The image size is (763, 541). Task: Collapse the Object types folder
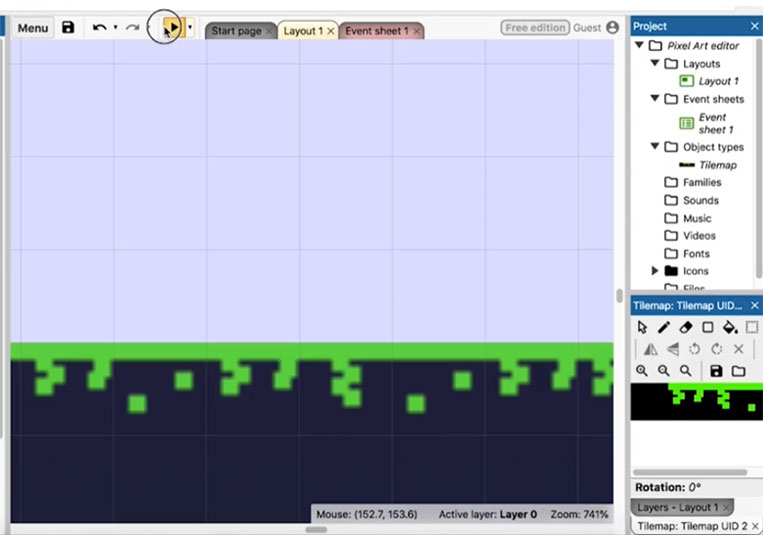pos(655,146)
